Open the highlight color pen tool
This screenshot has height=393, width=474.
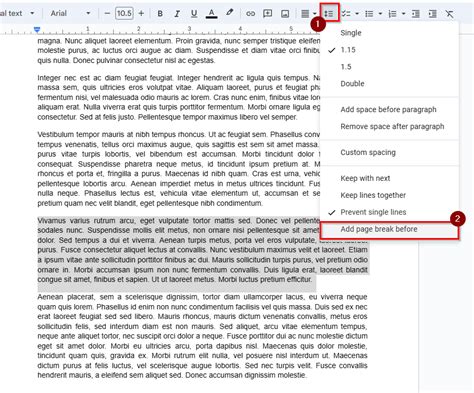click(229, 13)
